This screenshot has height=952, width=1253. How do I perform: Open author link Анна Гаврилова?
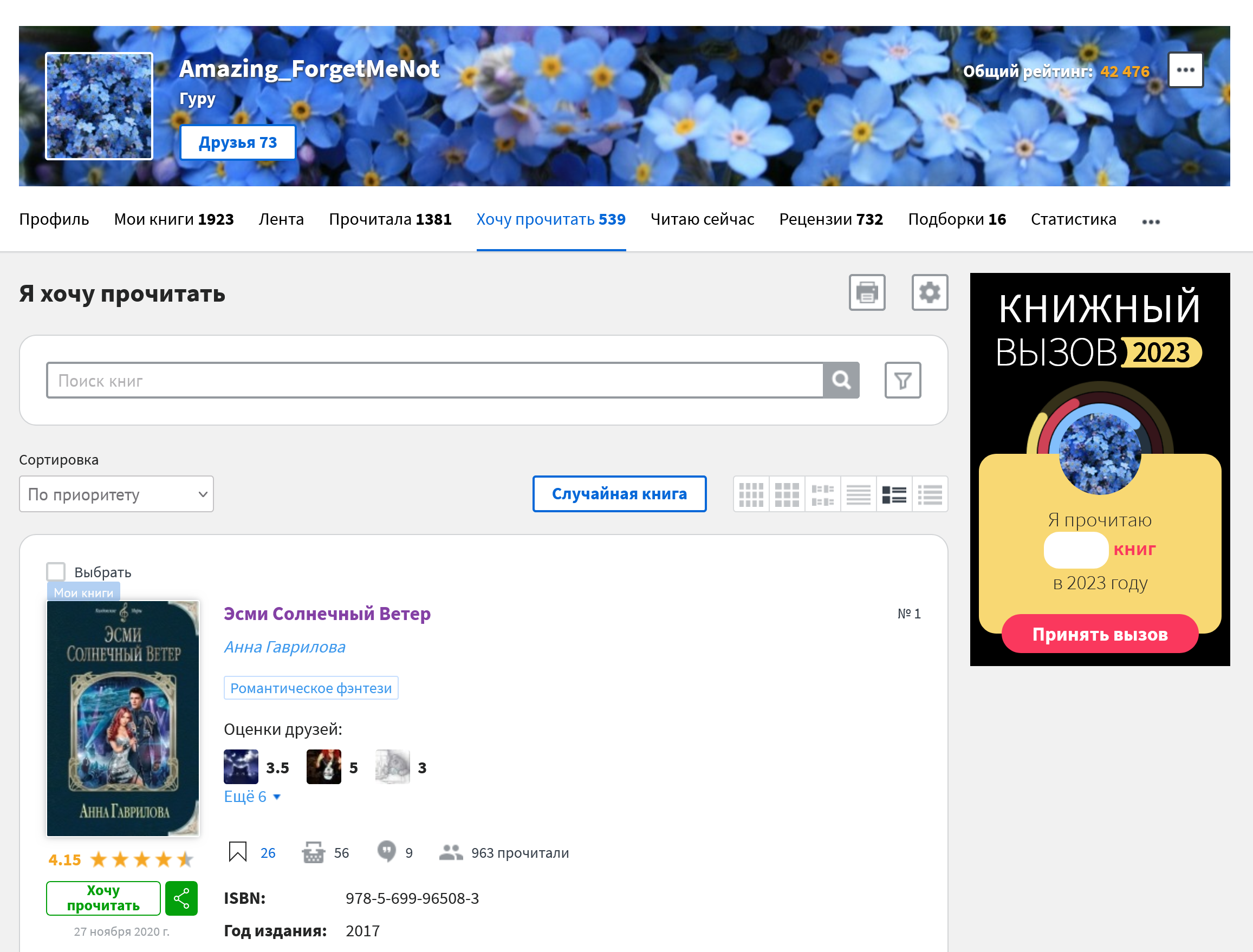coord(284,647)
